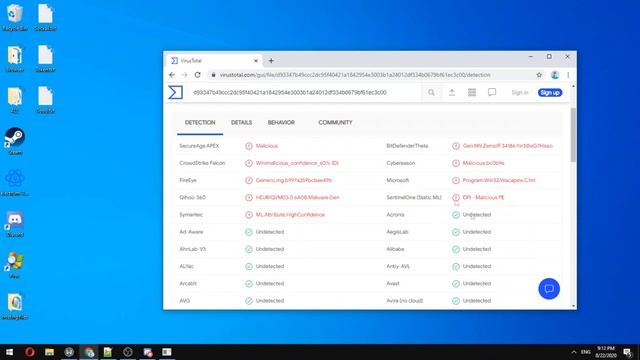Click the 'Alibaba' engine name
The width and height of the screenshot is (640, 360).
point(395,249)
